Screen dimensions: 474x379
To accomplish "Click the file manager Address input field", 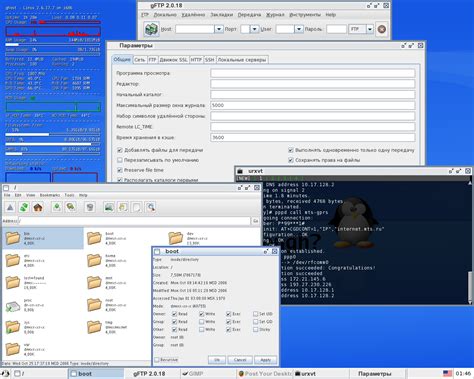I will point(135,221).
